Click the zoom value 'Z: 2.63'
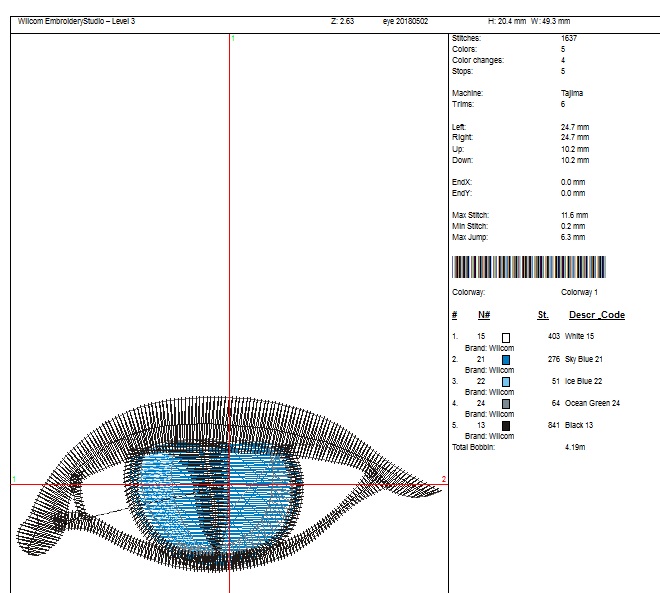This screenshot has width=660, height=593. coord(343,21)
